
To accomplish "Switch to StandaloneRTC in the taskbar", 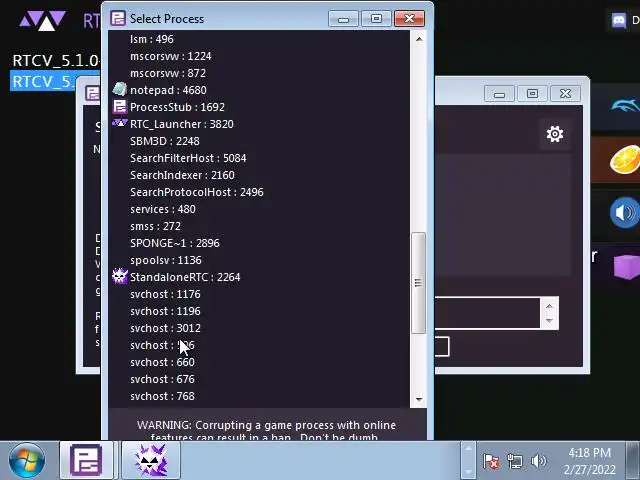I will click(x=151, y=460).
